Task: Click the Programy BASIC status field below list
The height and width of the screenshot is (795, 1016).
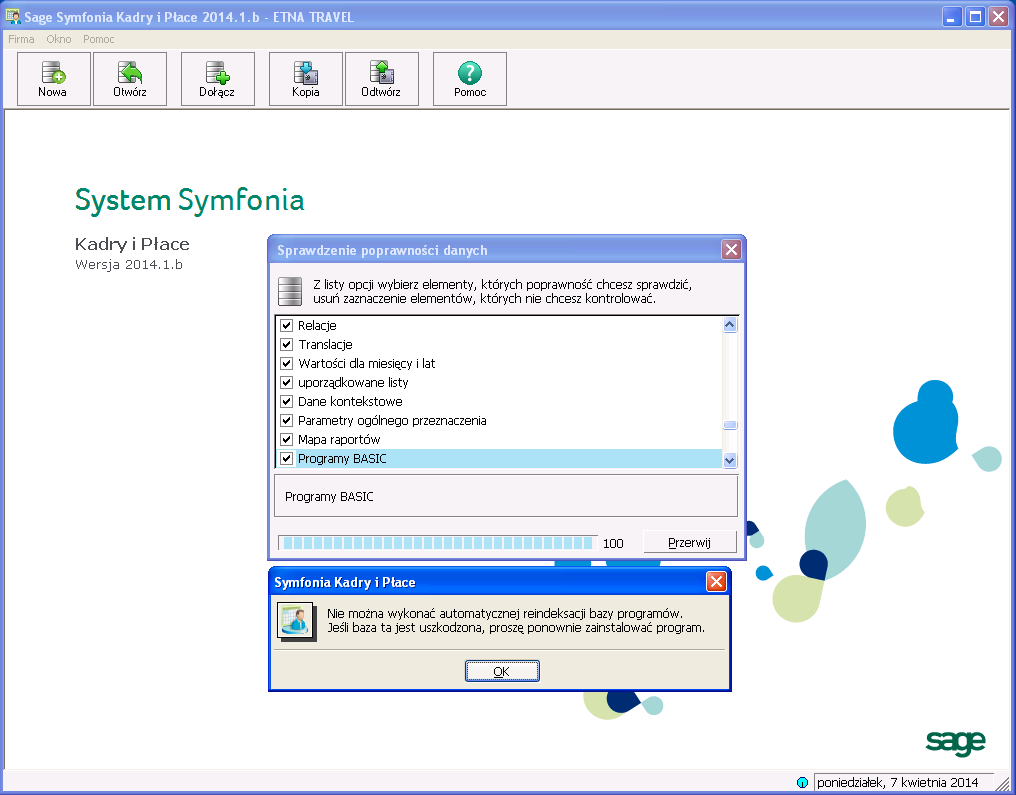Action: point(506,496)
